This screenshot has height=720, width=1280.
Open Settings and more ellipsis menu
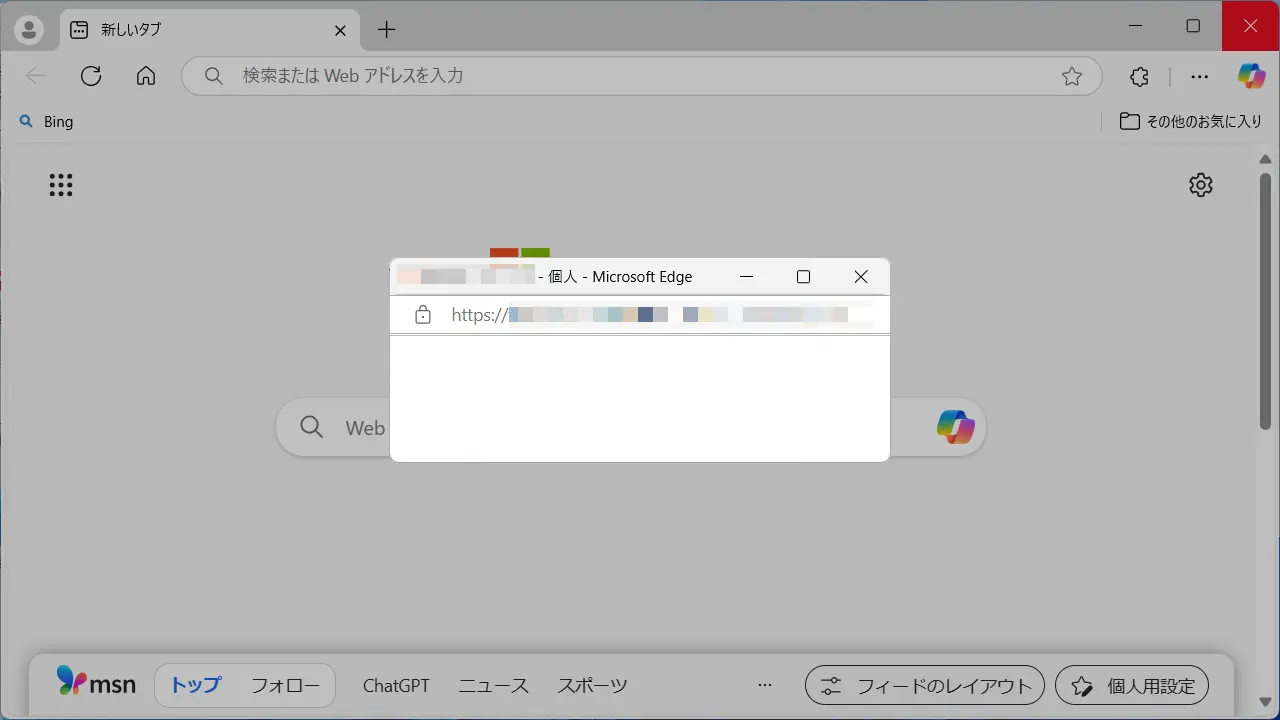[1199, 76]
